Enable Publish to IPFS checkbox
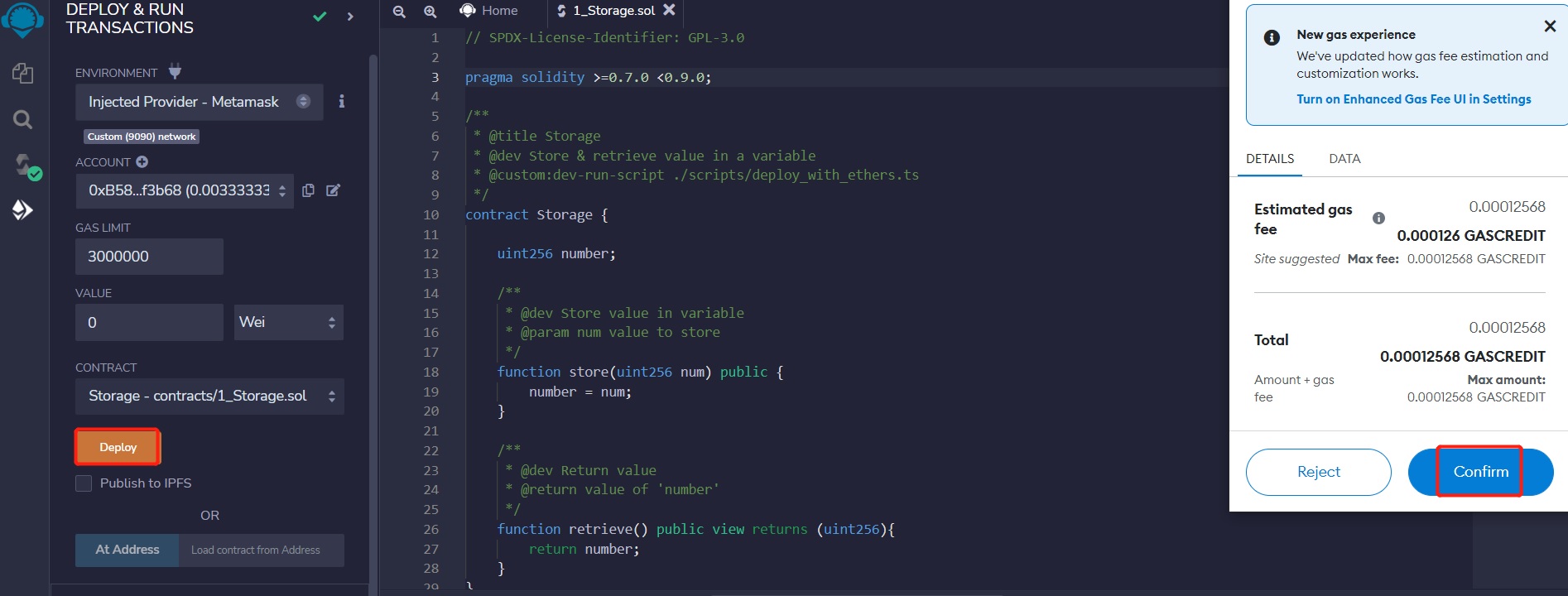This screenshot has width=1568, height=596. (x=84, y=483)
